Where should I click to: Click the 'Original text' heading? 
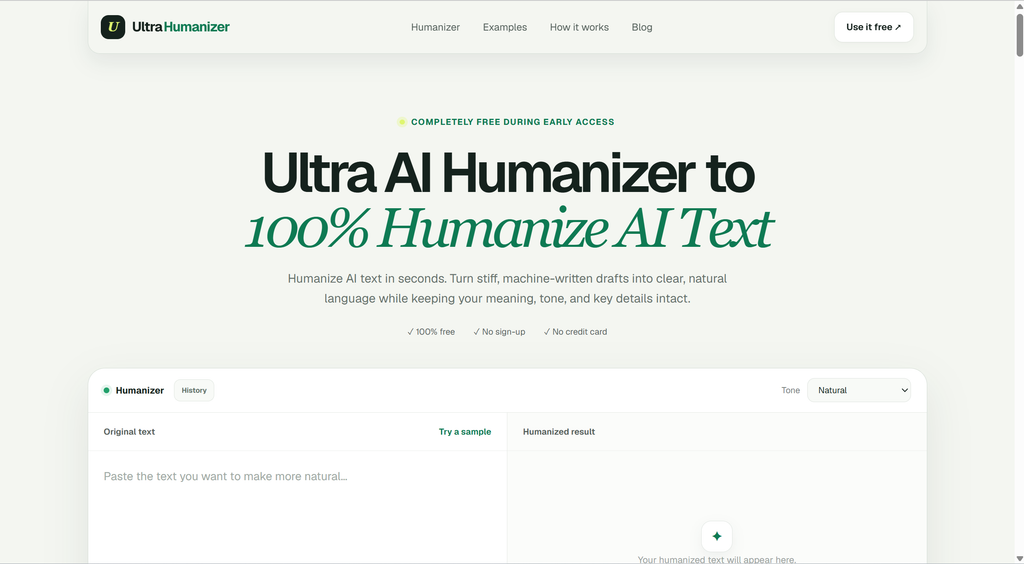(x=129, y=431)
